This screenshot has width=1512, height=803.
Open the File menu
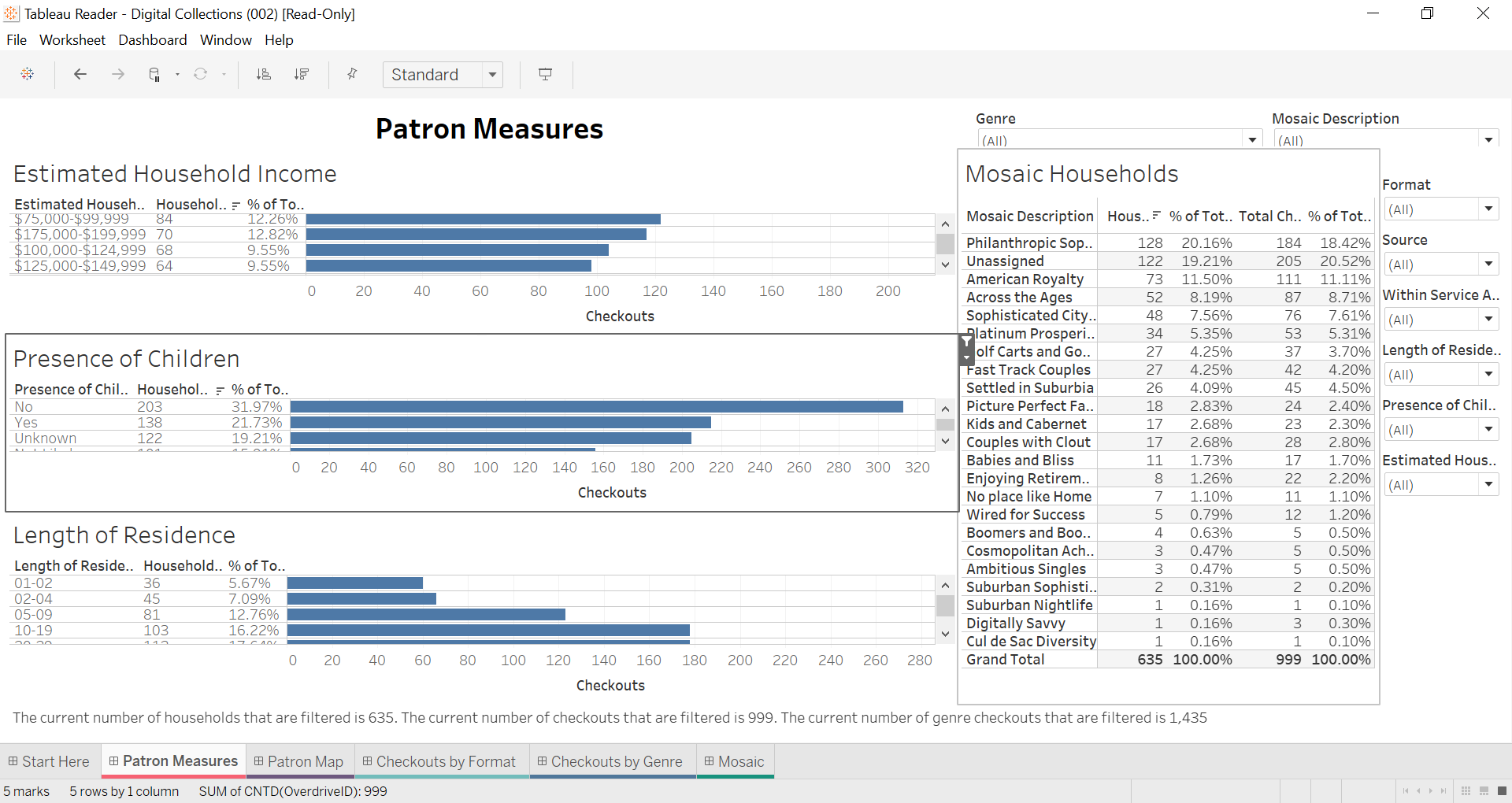click(x=17, y=40)
